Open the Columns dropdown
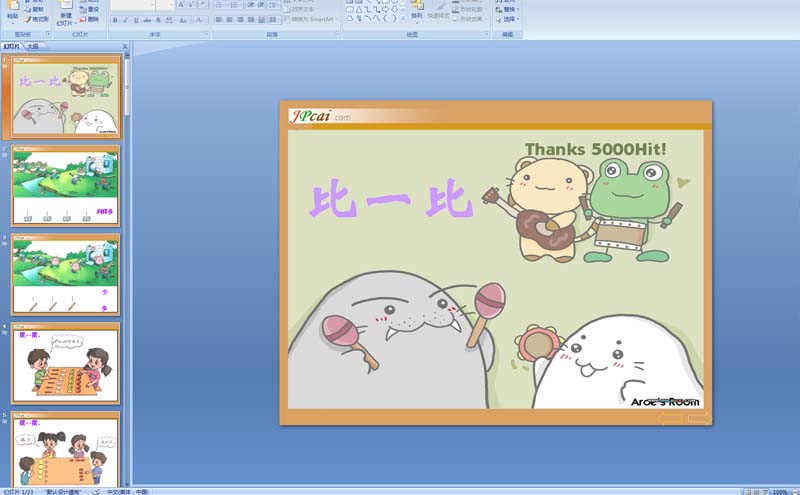The width and height of the screenshot is (800, 495). click(274, 20)
